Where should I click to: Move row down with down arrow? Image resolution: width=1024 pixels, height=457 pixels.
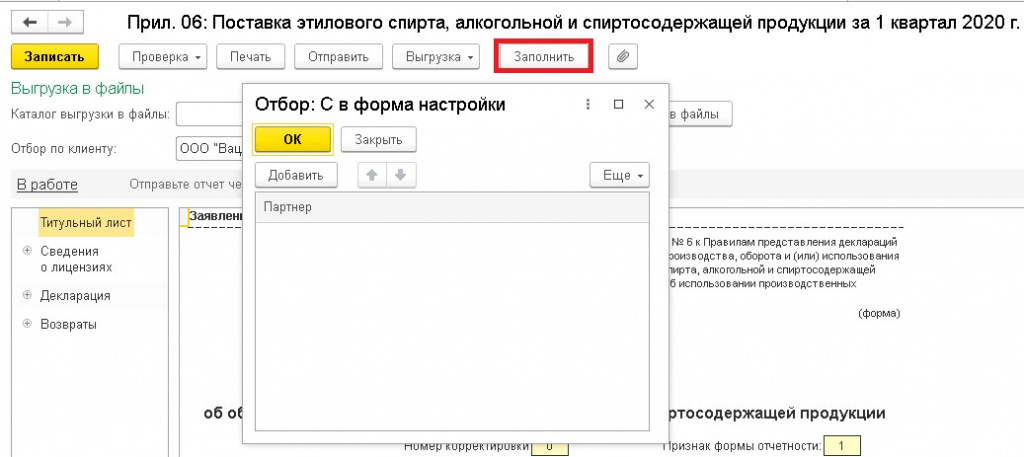(401, 175)
